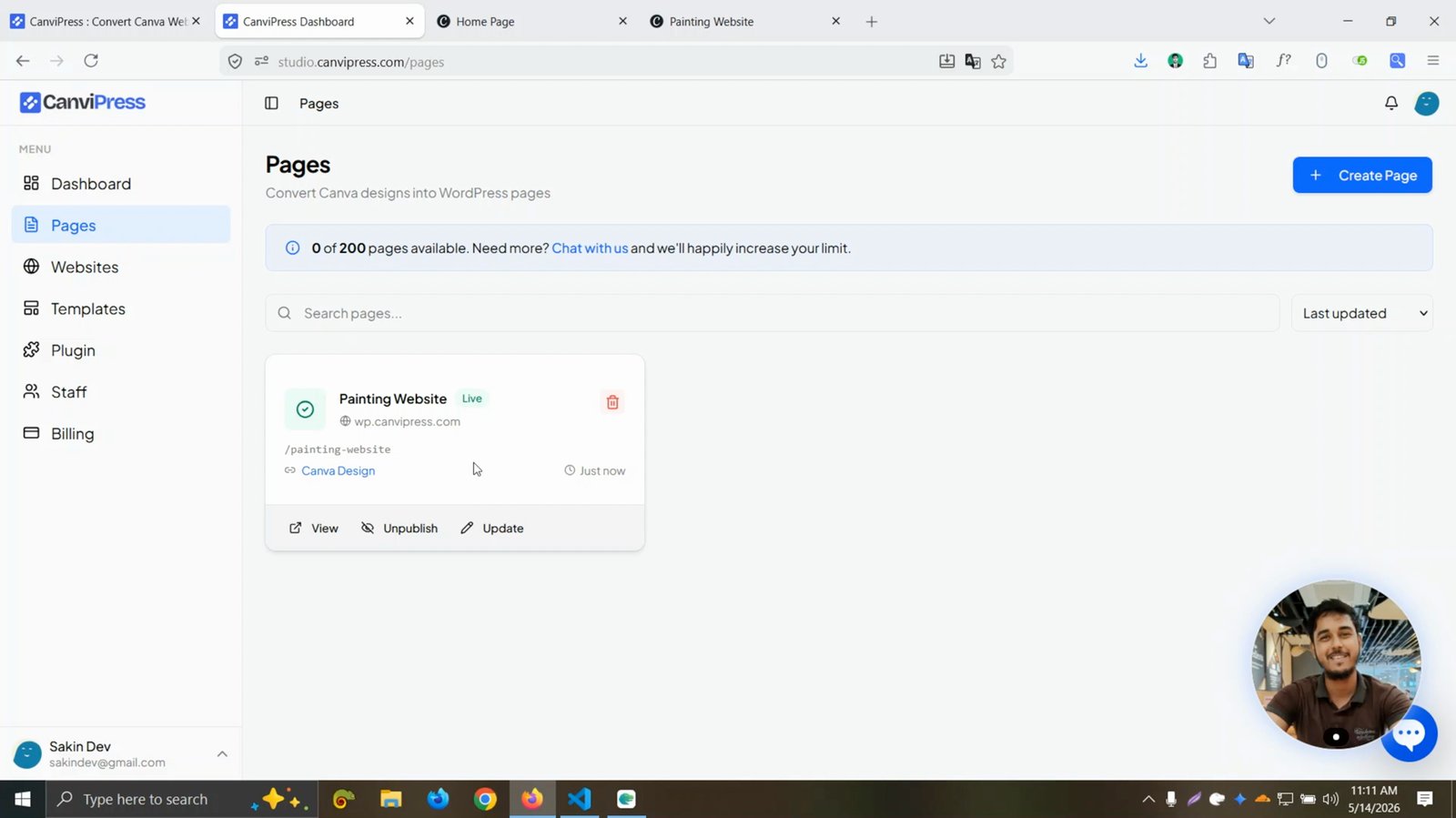Click the Windows taskbar search box
This screenshot has width=1456, height=818.
(181, 799)
